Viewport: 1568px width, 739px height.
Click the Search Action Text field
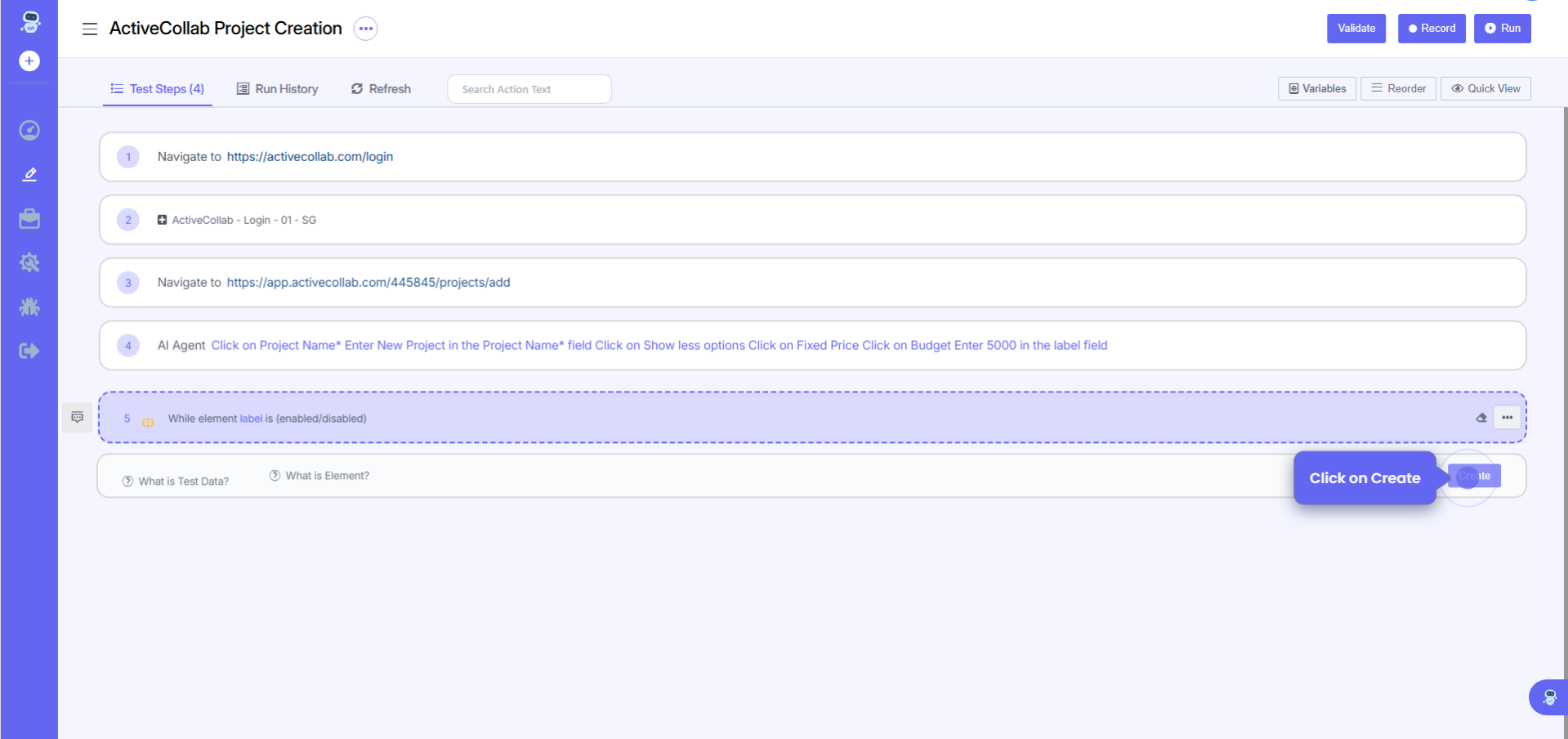pyautogui.click(x=529, y=89)
